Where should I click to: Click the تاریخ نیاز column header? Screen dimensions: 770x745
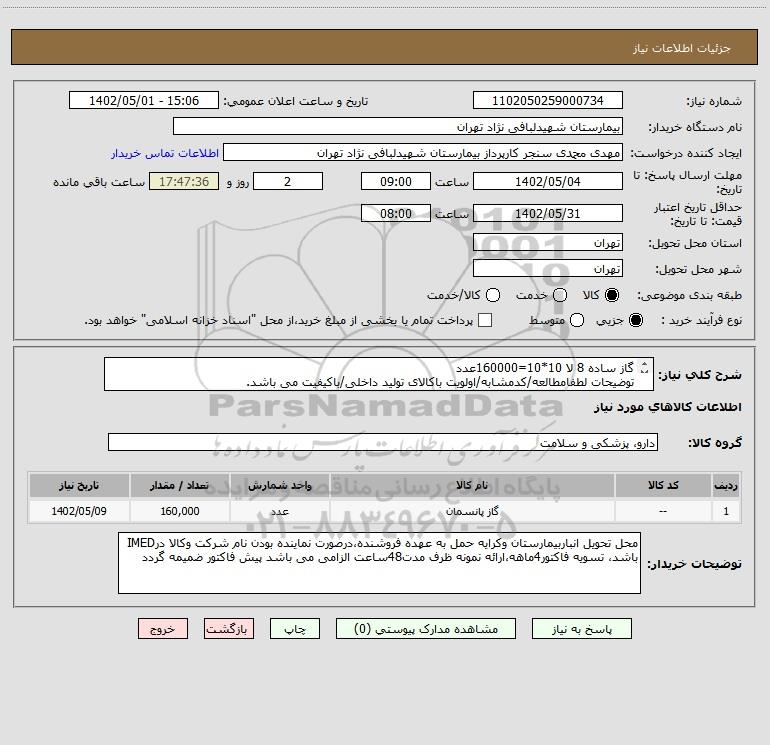(x=79, y=485)
